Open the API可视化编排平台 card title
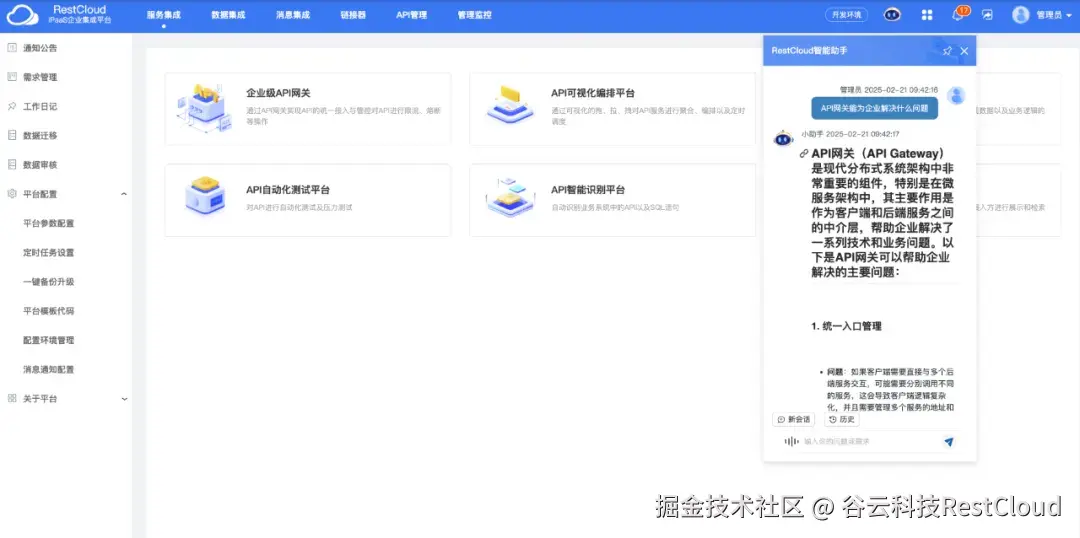Image resolution: width=1080 pixels, height=538 pixels. (x=593, y=93)
